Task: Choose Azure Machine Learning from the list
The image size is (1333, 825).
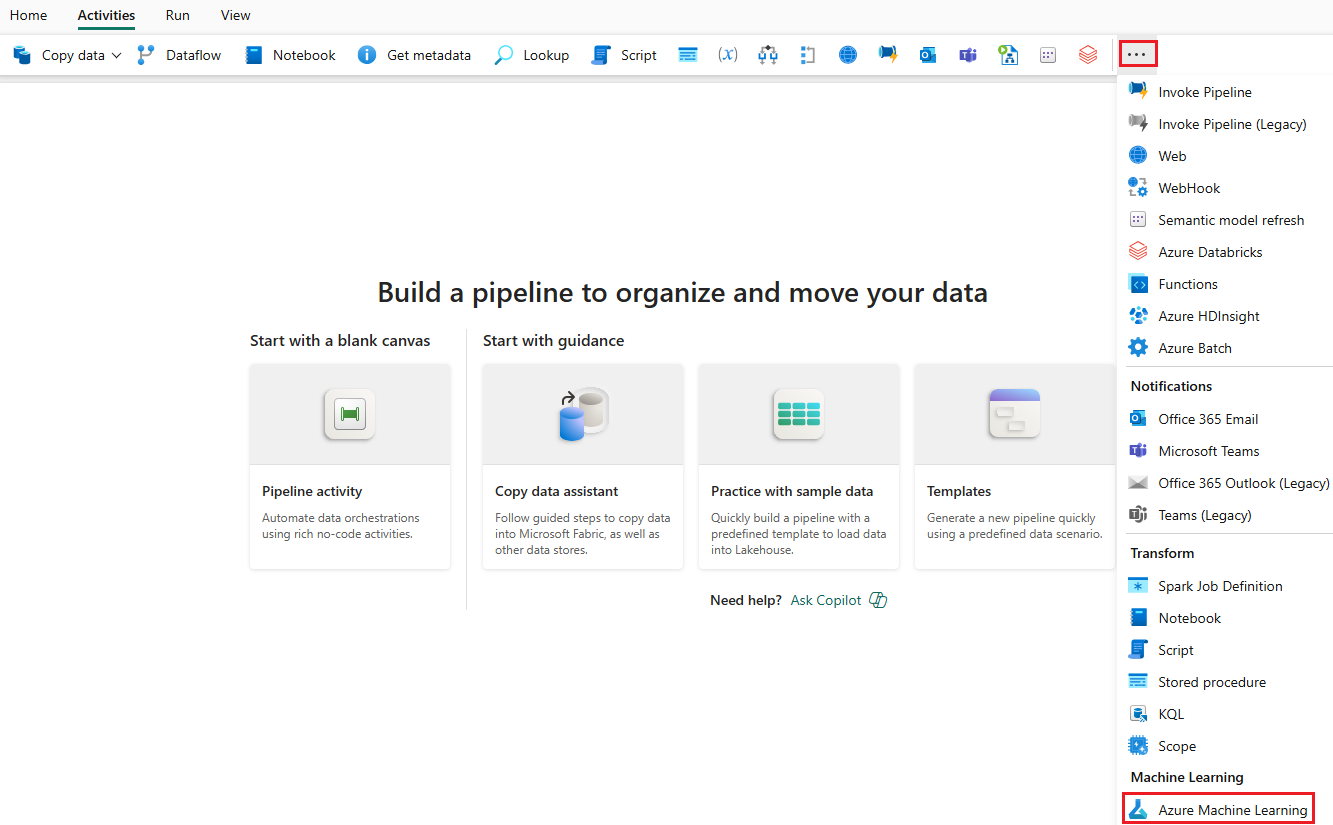Action: click(1218, 810)
